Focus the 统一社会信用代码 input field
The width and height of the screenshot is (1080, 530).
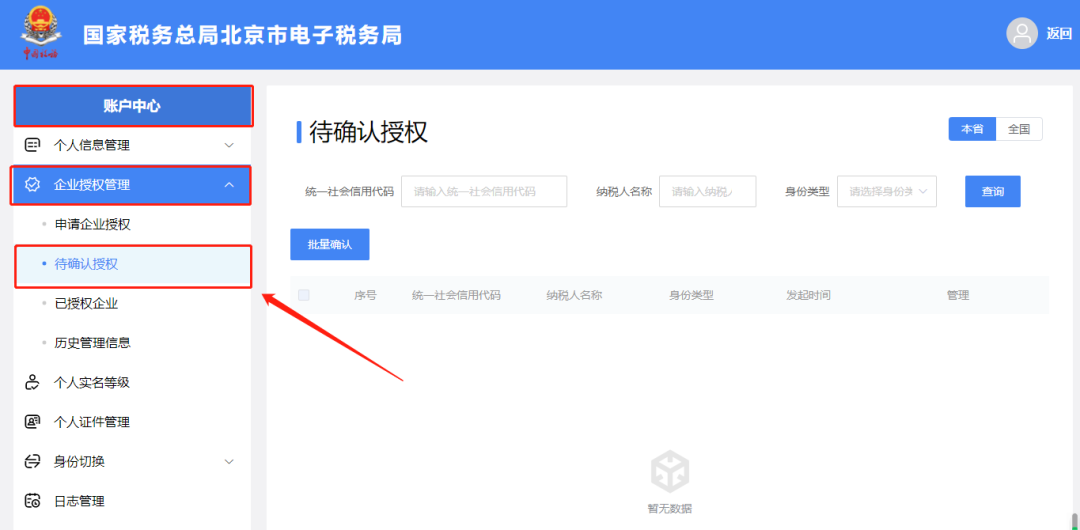[x=484, y=192]
